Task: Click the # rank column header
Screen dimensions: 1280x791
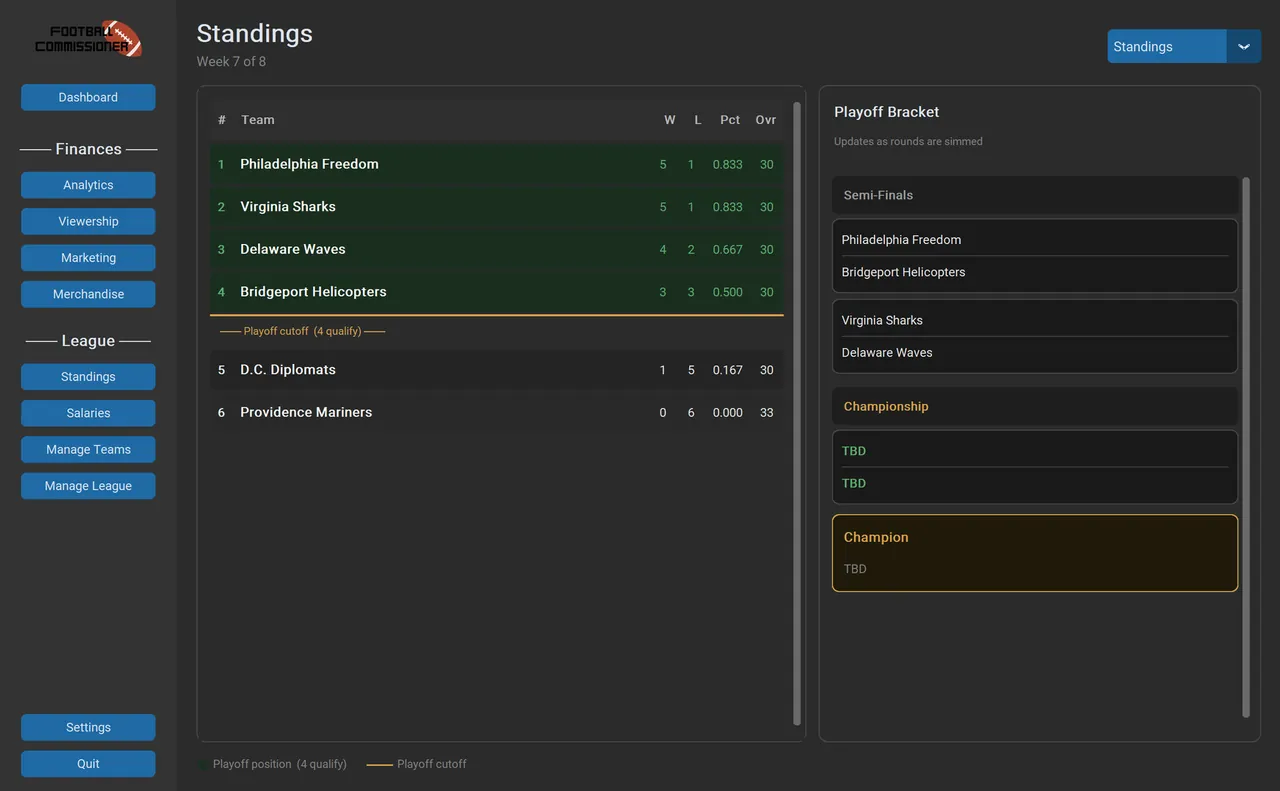Action: [x=222, y=120]
